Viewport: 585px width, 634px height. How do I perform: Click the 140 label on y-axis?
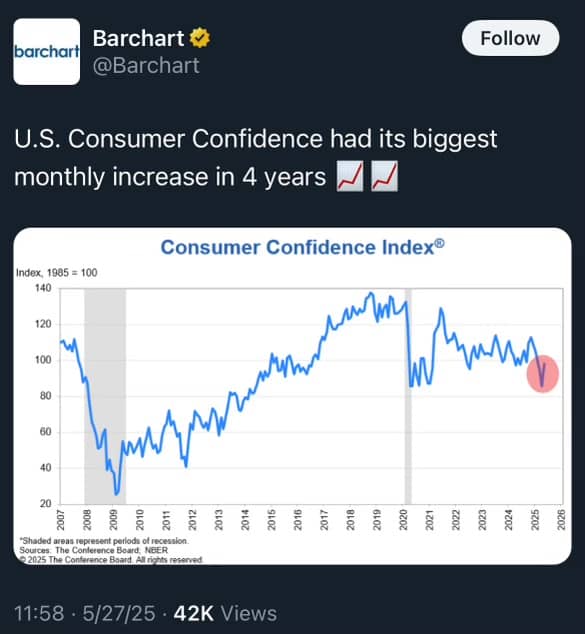pyautogui.click(x=43, y=288)
